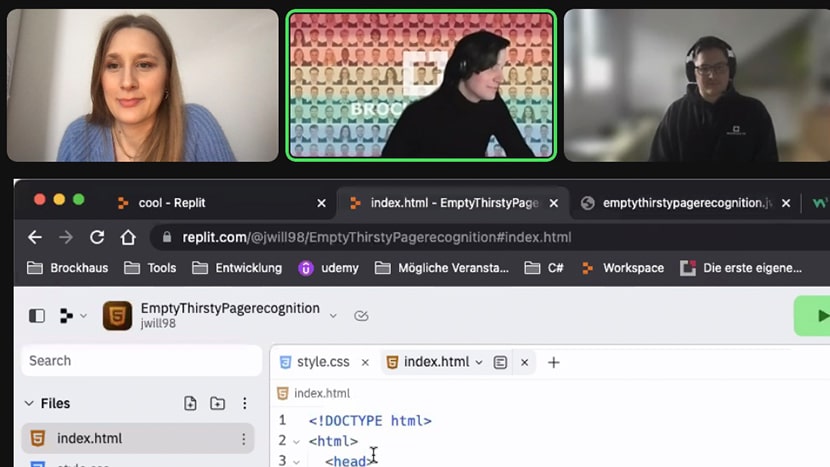This screenshot has height=467, width=830.
Task: Select the 'index.html - EmptyThirstyPage' browser tab
Action: click(x=454, y=203)
